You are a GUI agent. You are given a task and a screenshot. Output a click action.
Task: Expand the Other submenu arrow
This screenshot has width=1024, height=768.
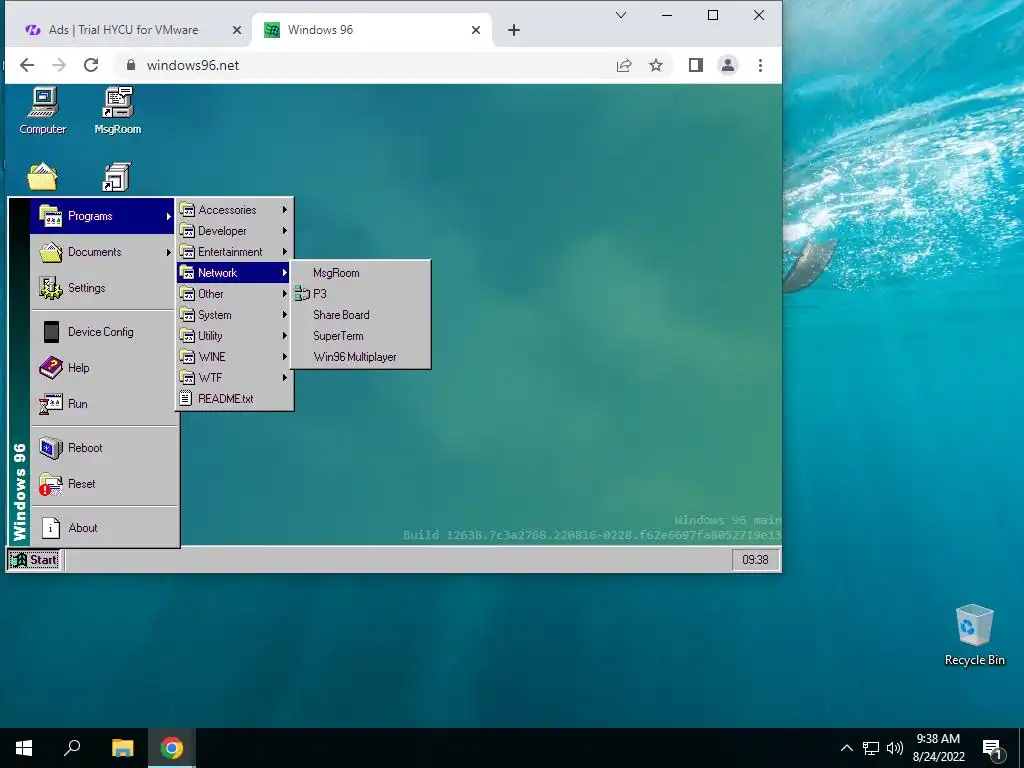click(x=285, y=294)
